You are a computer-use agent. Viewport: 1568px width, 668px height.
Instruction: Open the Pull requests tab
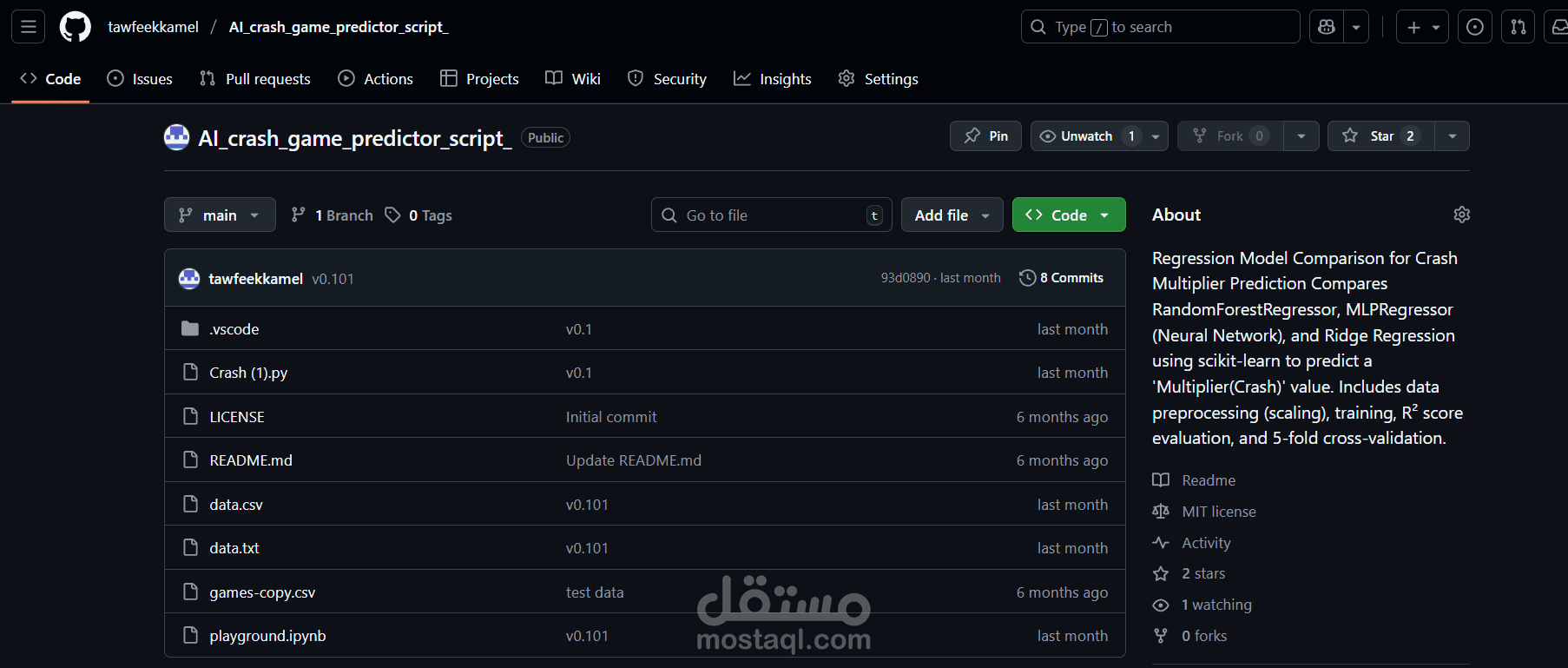point(255,79)
